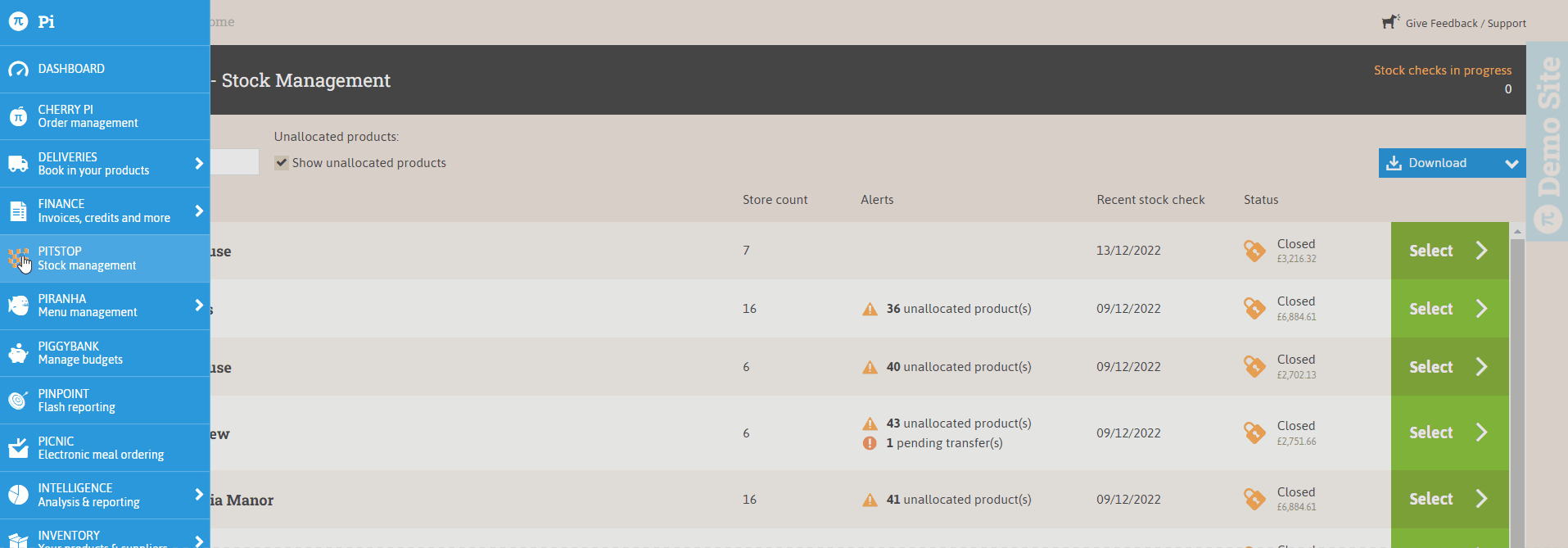The height and width of the screenshot is (548, 1568).
Task: Click the Piggybank pig icon
Action: [18, 353]
